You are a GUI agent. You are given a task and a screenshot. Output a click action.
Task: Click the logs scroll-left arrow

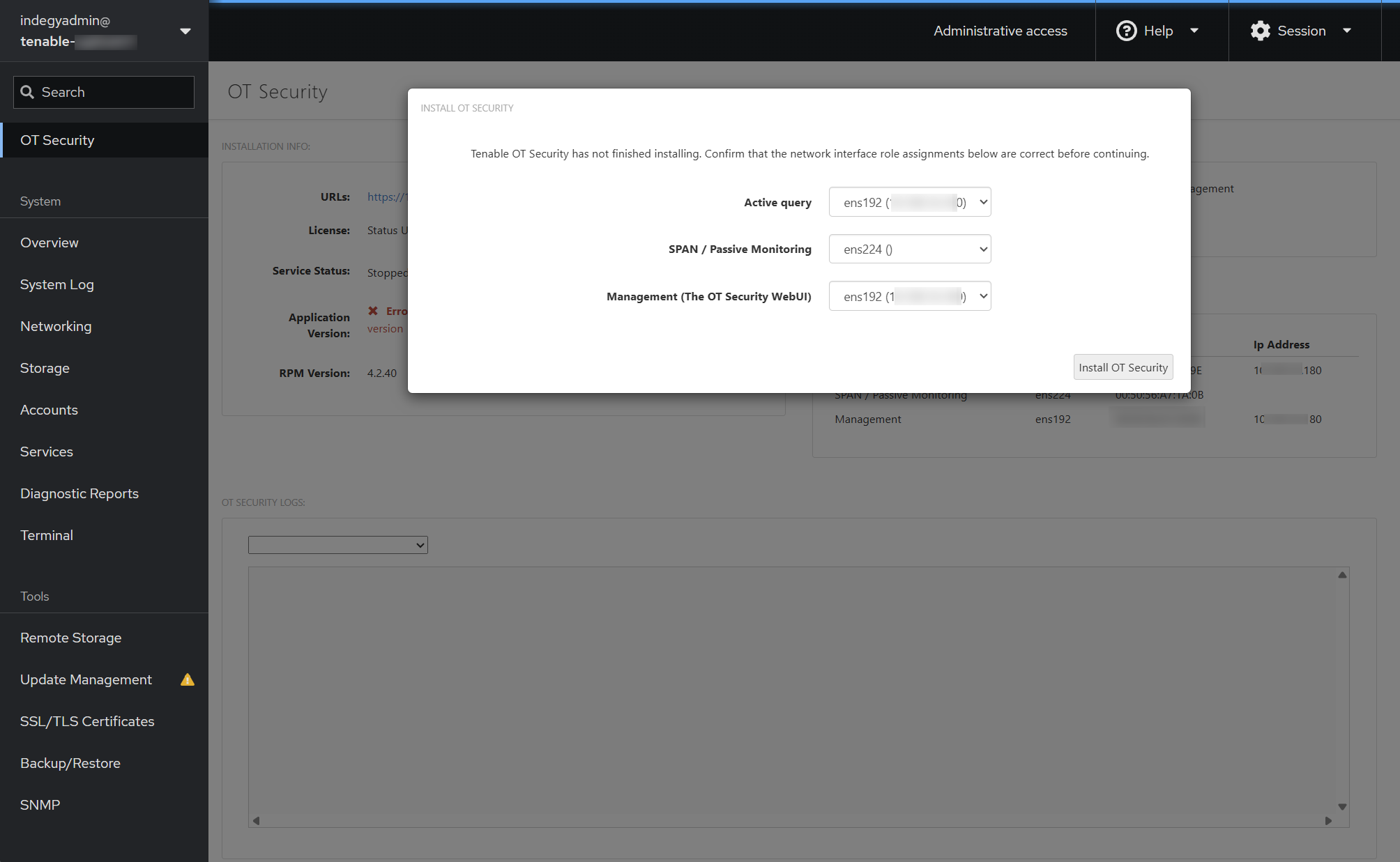[x=256, y=820]
